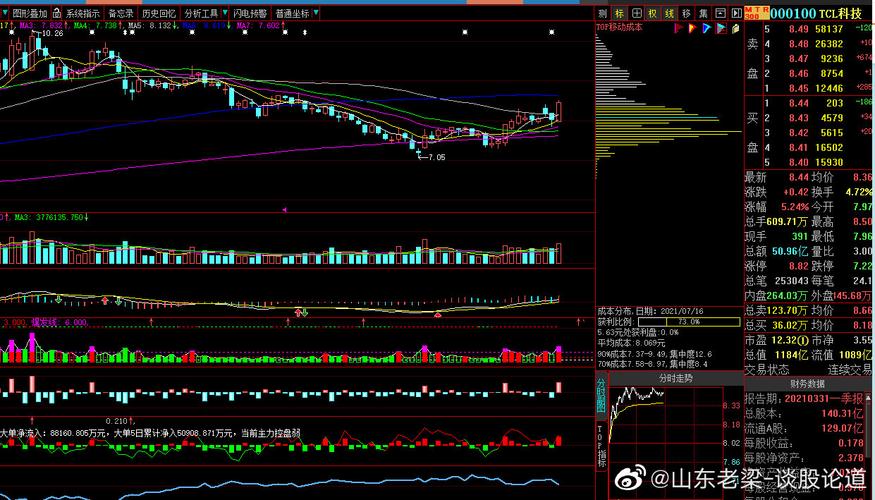Open the 历史回忆 menu

pos(159,13)
